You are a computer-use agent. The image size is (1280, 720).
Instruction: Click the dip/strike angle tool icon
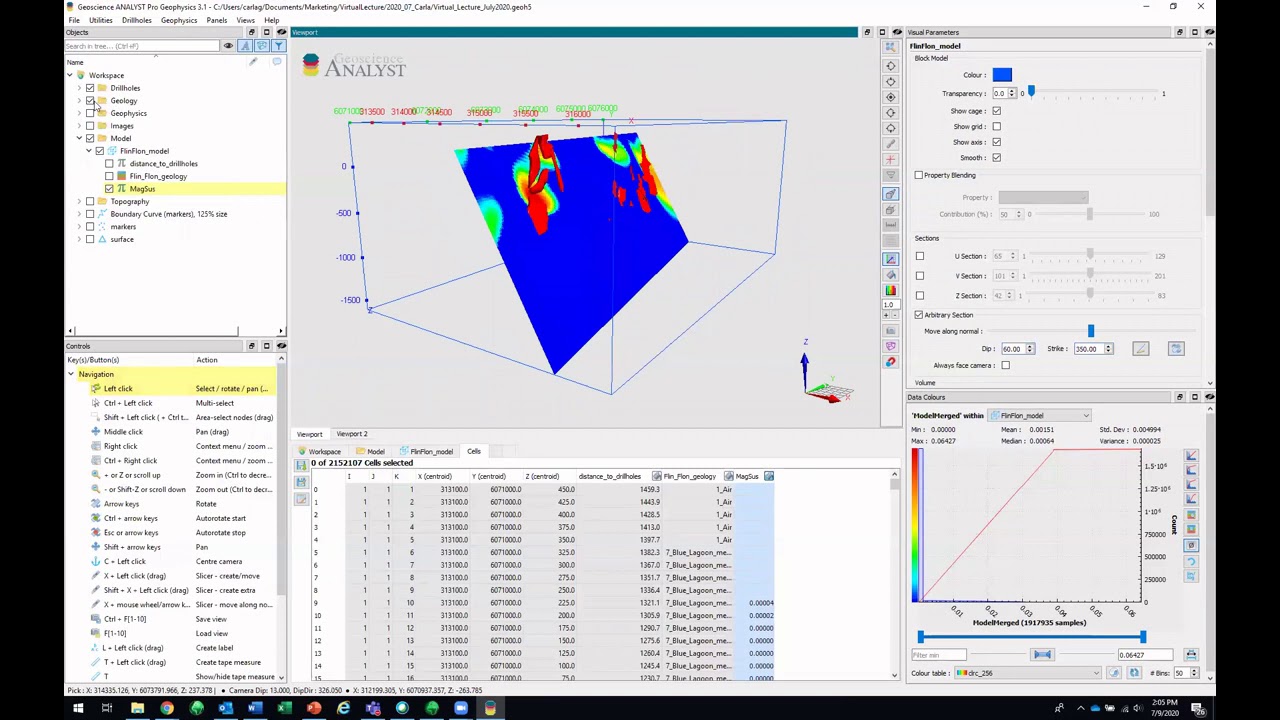pos(1141,349)
